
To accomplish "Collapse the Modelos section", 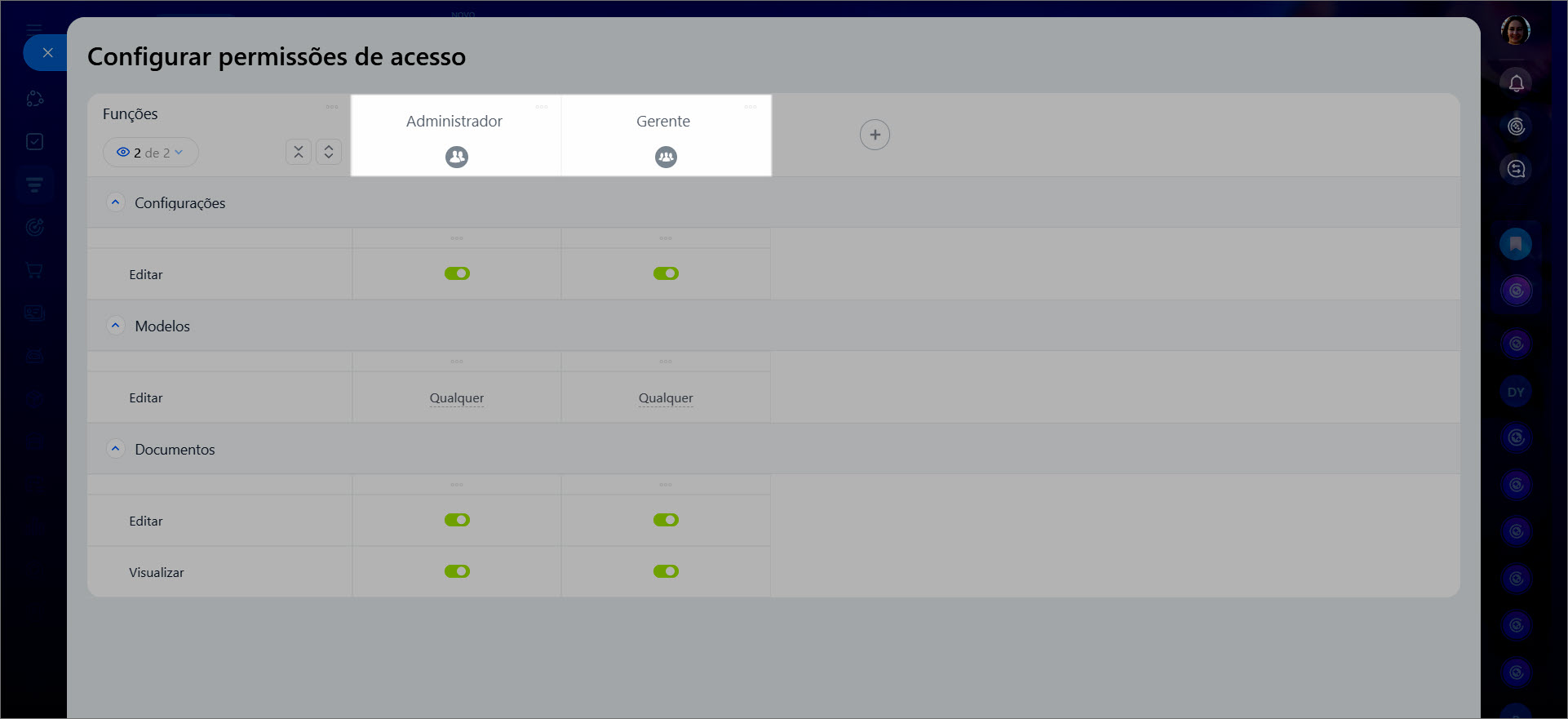I will pos(116,326).
